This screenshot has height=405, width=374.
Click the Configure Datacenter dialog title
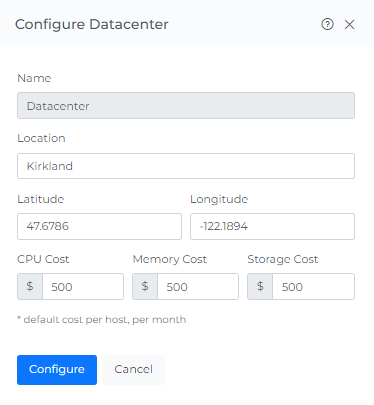click(92, 24)
